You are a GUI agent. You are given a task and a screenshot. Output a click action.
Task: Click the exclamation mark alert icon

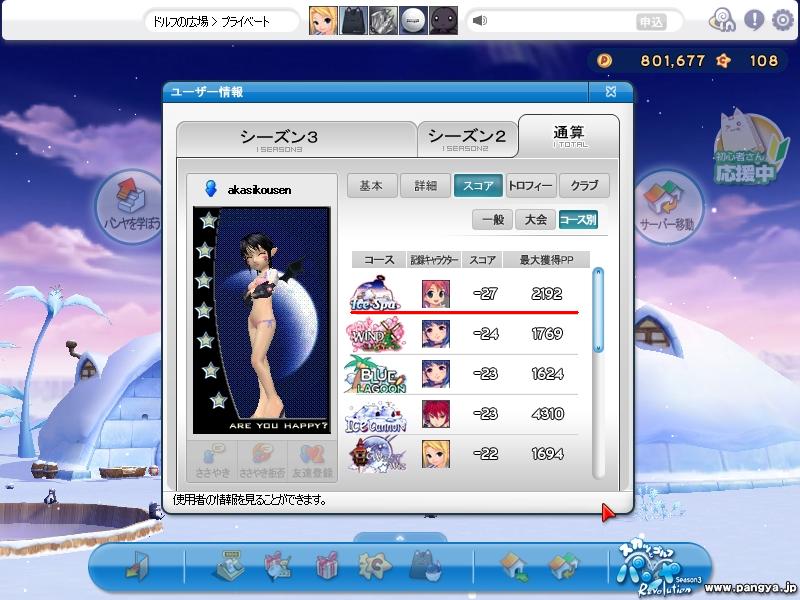click(754, 20)
